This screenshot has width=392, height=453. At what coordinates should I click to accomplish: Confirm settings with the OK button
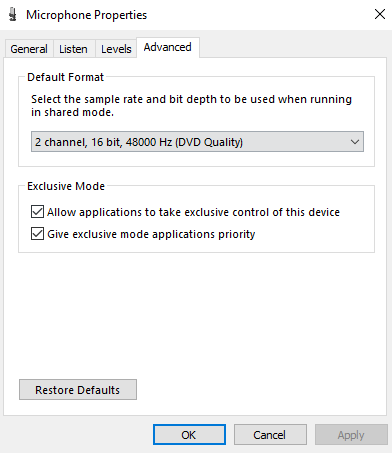pos(189,435)
